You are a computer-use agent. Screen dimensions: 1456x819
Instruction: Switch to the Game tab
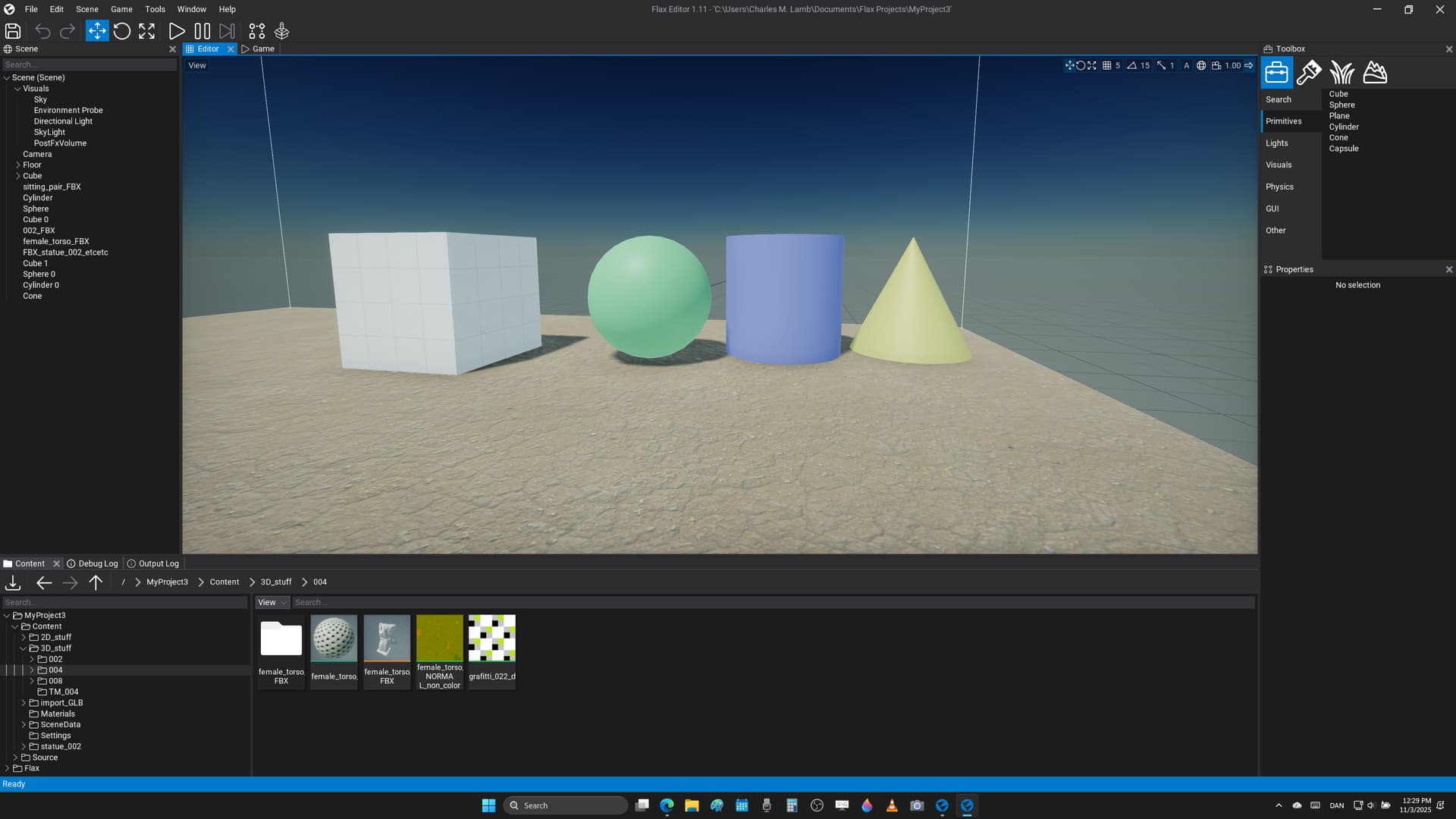[258, 49]
